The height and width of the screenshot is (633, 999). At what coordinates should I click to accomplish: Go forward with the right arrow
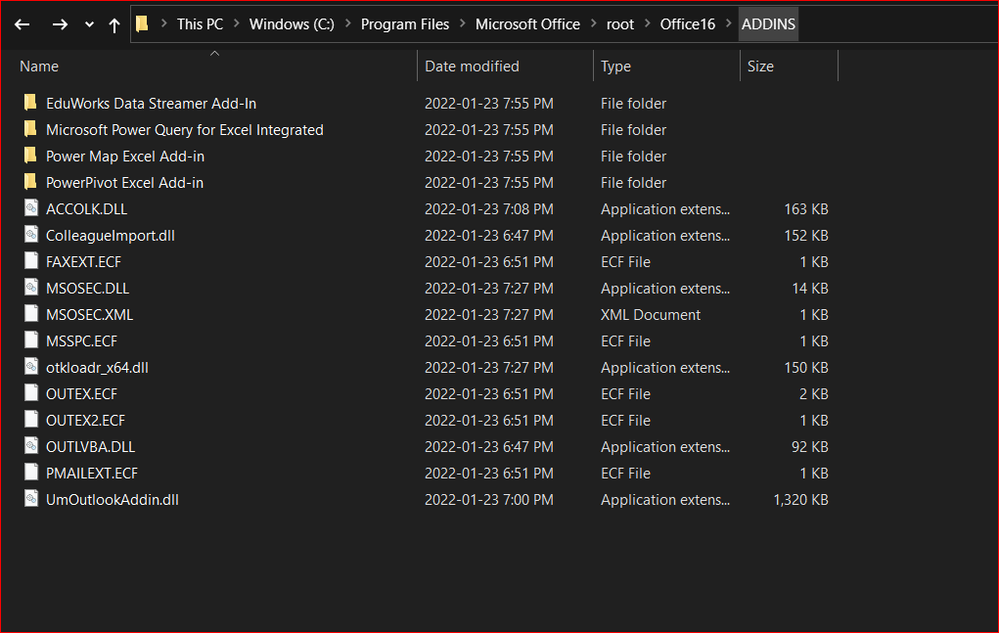pyautogui.click(x=60, y=25)
